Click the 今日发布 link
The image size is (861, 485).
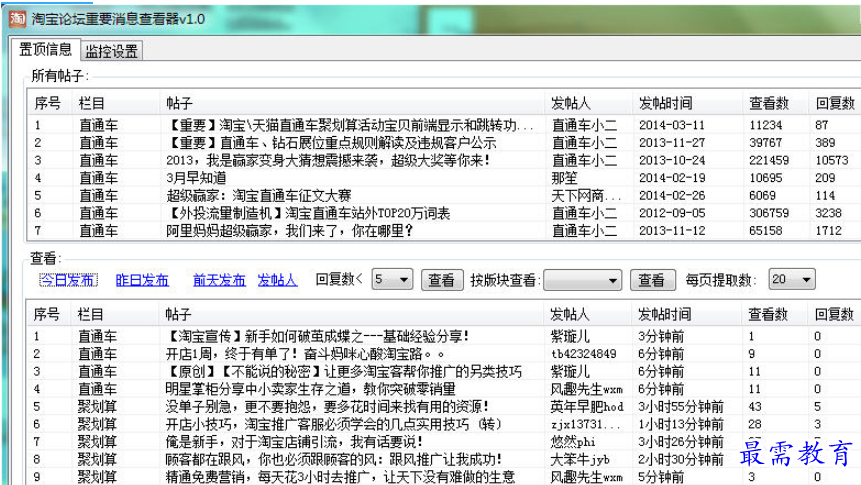coord(69,280)
